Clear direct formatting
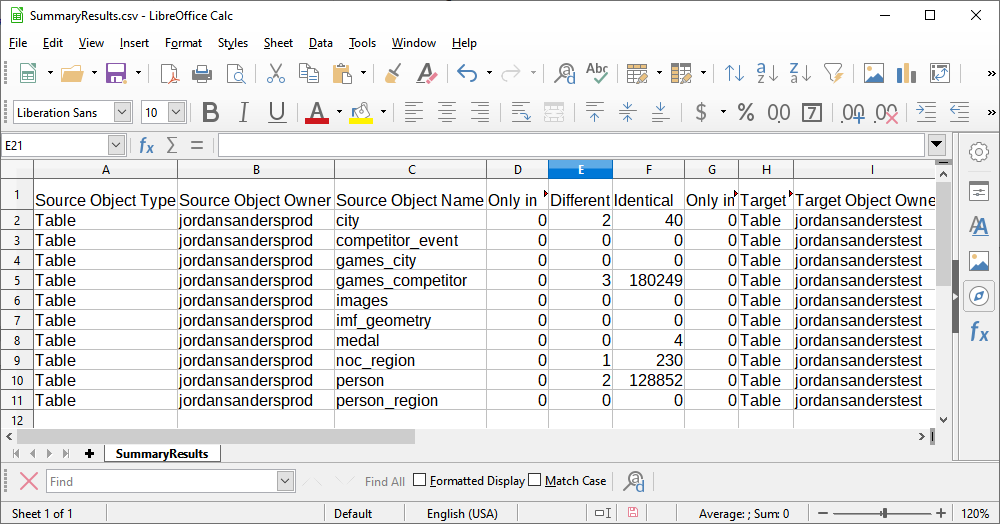This screenshot has height=524, width=1000. click(427, 73)
